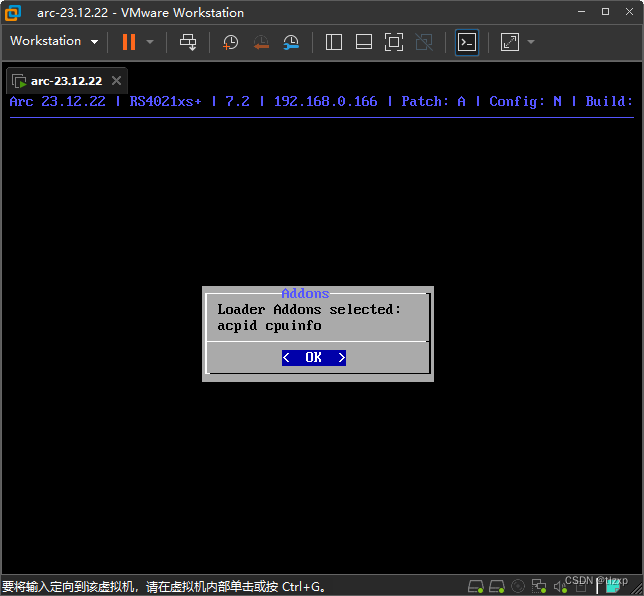
Task: Toggle the library sidebar panel
Action: click(x=334, y=42)
